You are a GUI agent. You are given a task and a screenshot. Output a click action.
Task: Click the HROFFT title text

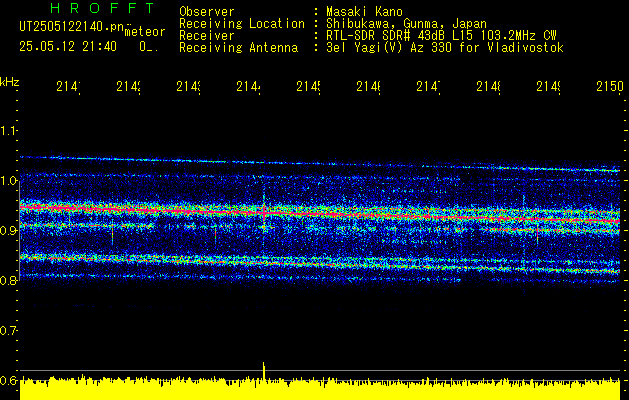(102, 8)
